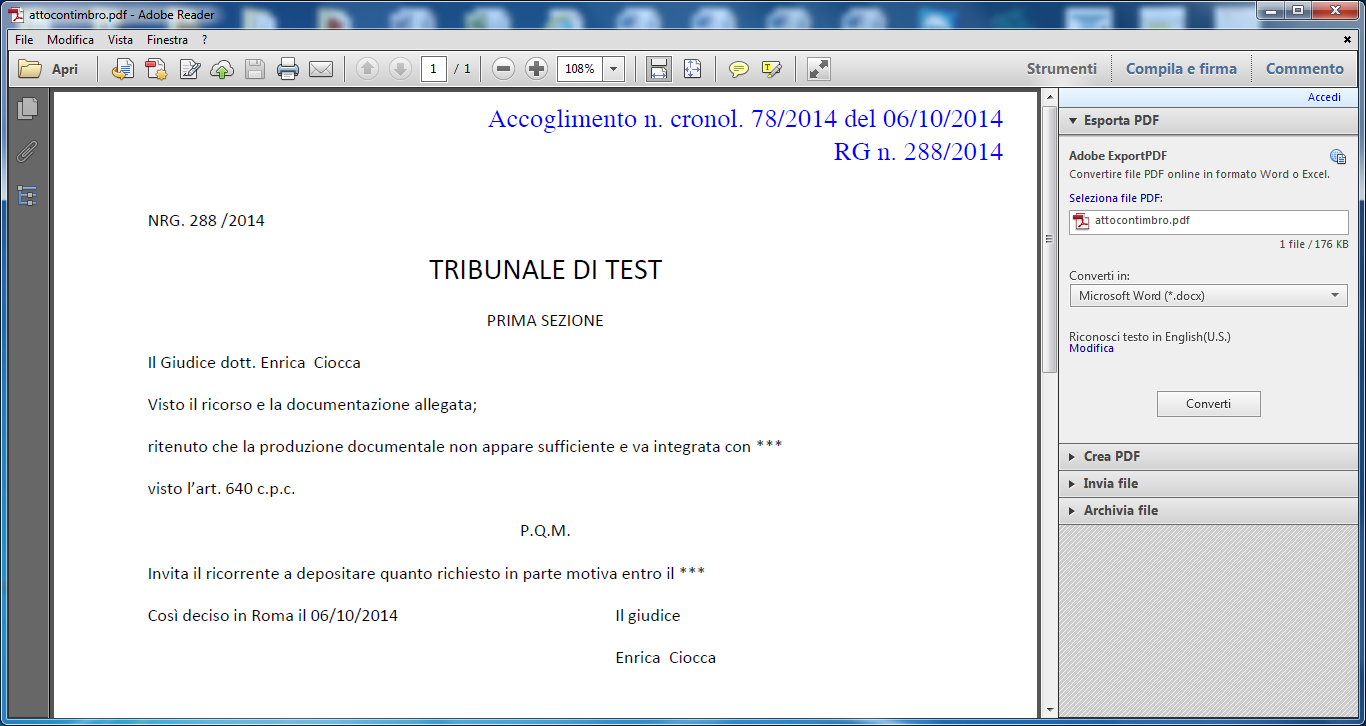Add a sticky note comment
This screenshot has width=1366, height=726.
click(x=739, y=69)
